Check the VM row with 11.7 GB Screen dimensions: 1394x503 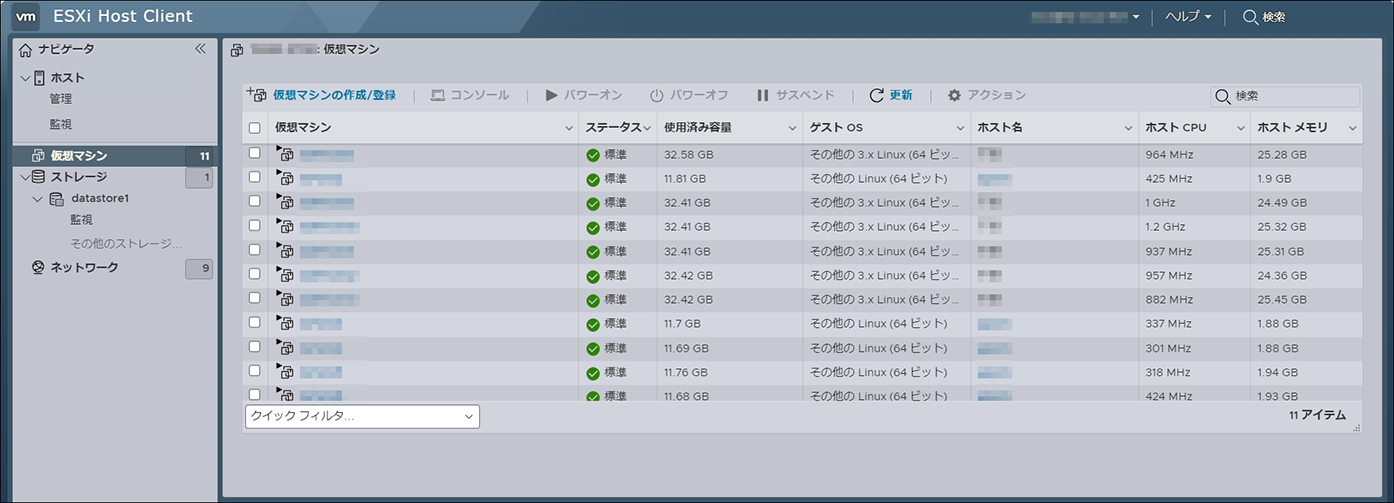(x=255, y=322)
